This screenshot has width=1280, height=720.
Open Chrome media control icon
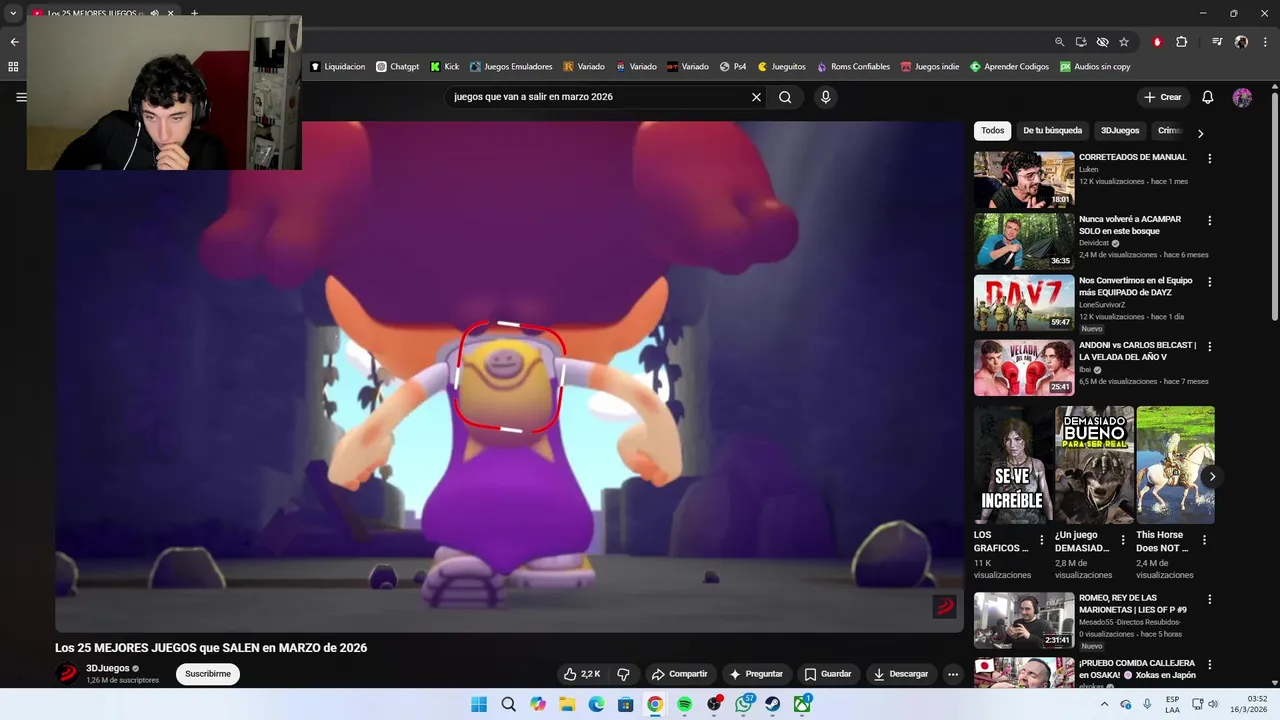(1217, 42)
